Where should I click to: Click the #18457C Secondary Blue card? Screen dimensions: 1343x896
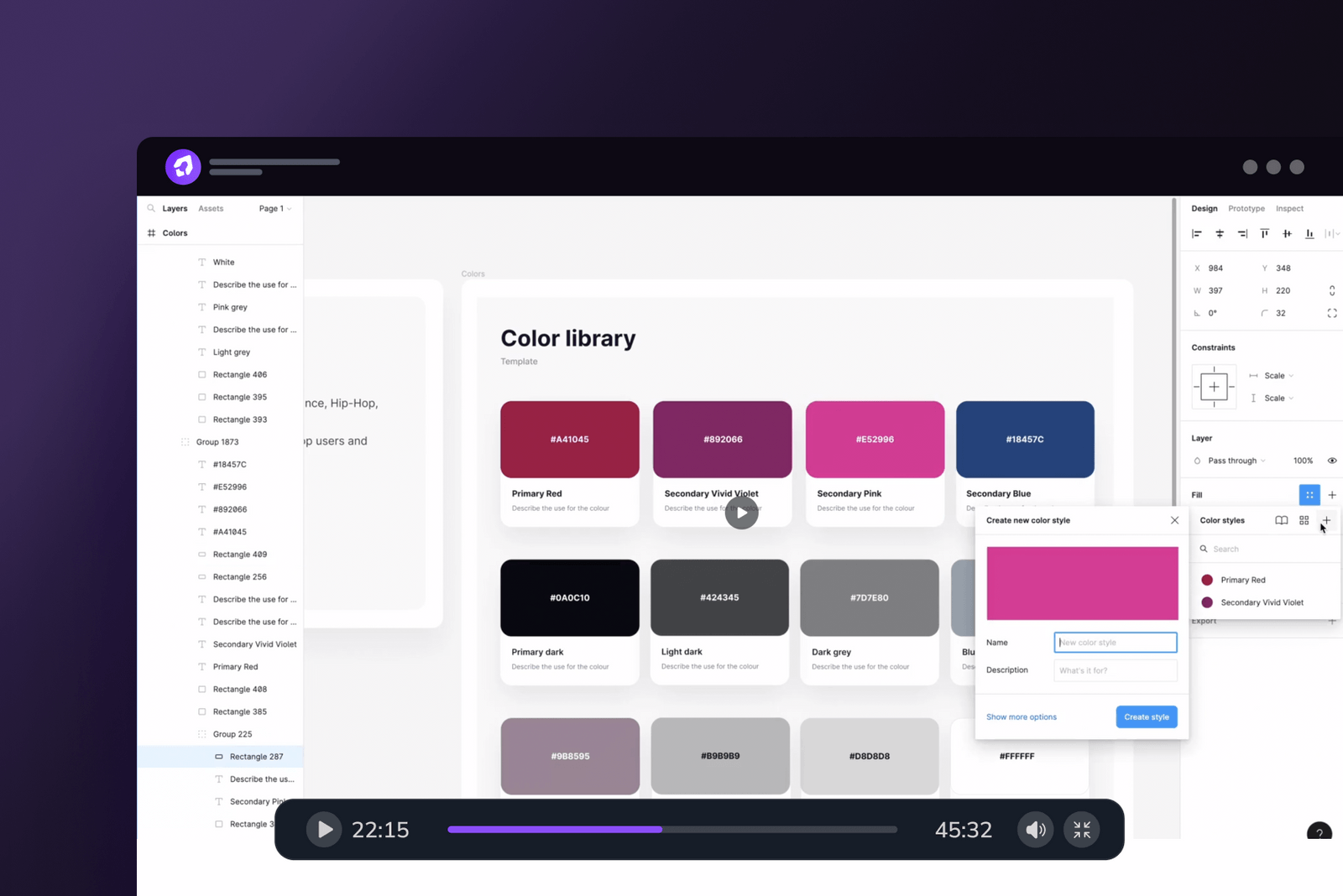[1025, 453]
